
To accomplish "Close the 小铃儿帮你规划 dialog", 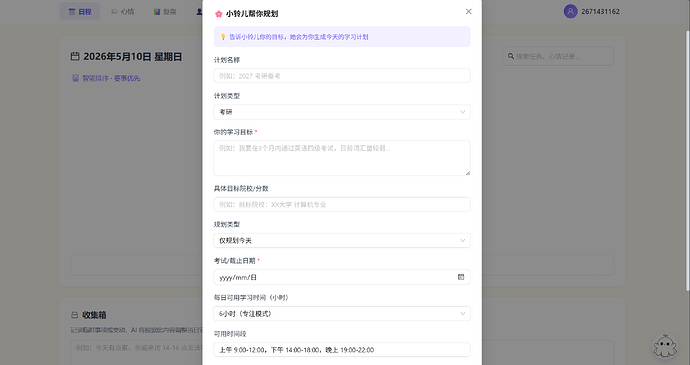I will click(x=469, y=11).
